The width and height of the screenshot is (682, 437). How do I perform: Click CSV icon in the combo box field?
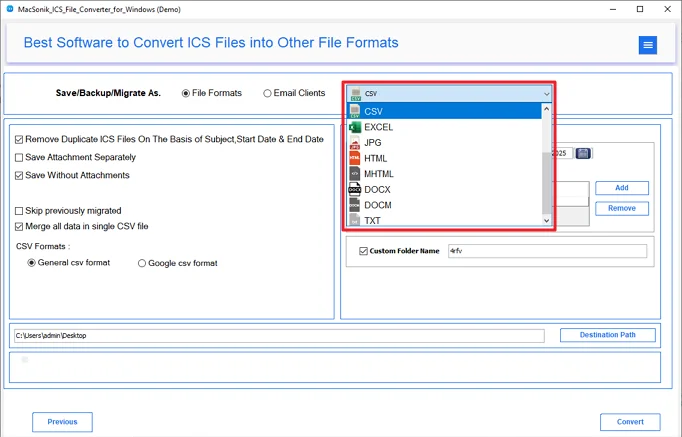tap(356, 93)
